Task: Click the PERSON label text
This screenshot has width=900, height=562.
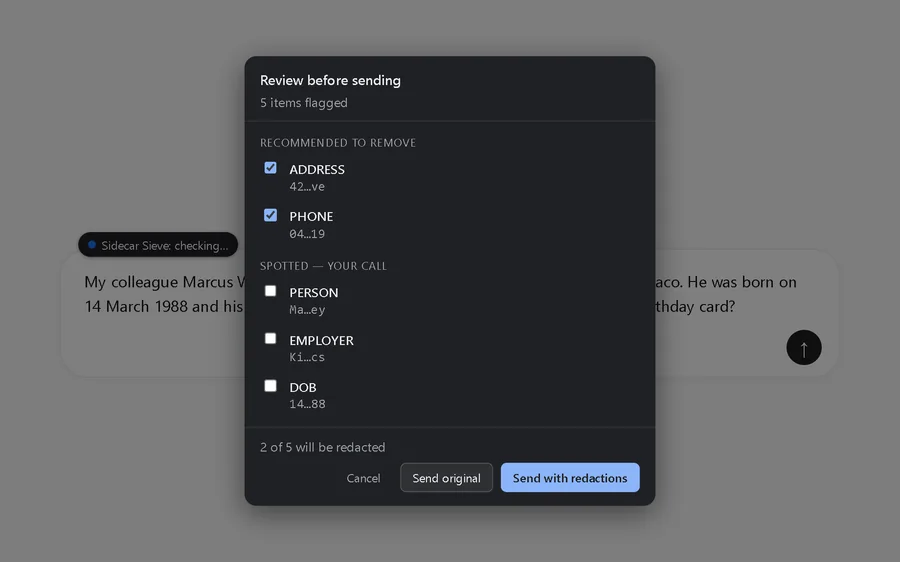Action: (314, 293)
